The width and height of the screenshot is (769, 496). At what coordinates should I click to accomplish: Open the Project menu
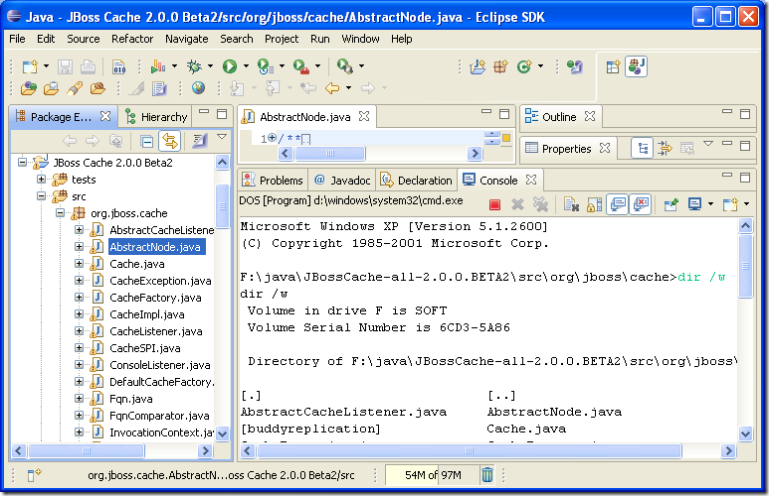point(282,39)
